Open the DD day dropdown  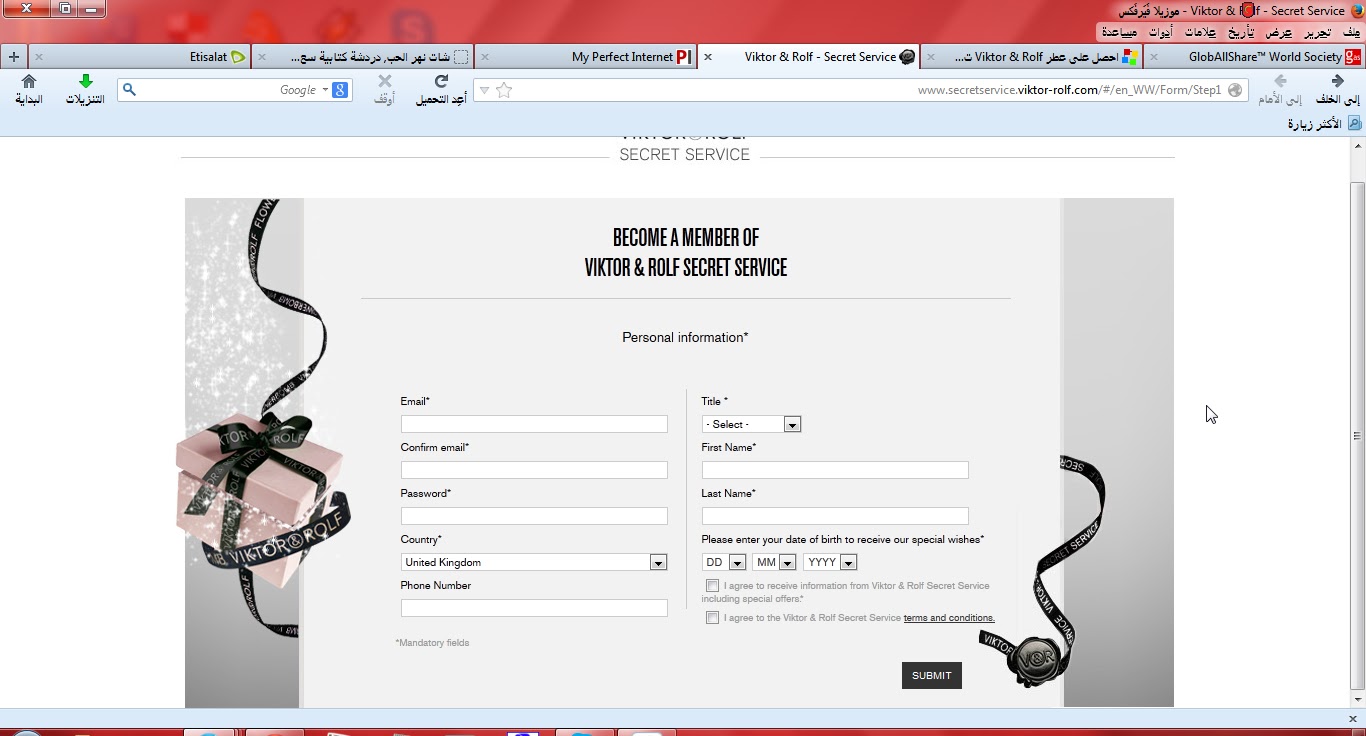click(724, 562)
